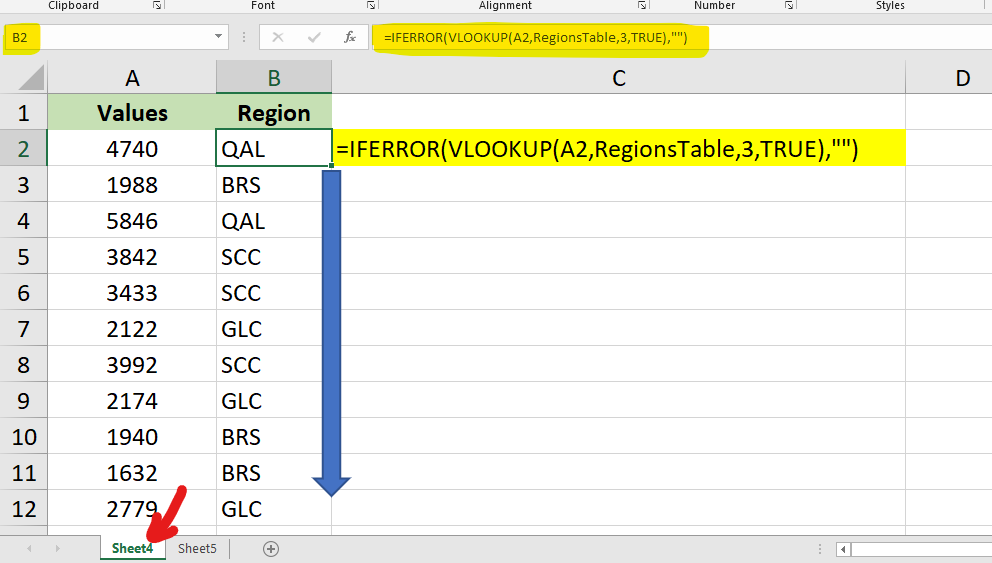This screenshot has height=563, width=992.
Task: Select row 8 header
Action: [x=23, y=365]
